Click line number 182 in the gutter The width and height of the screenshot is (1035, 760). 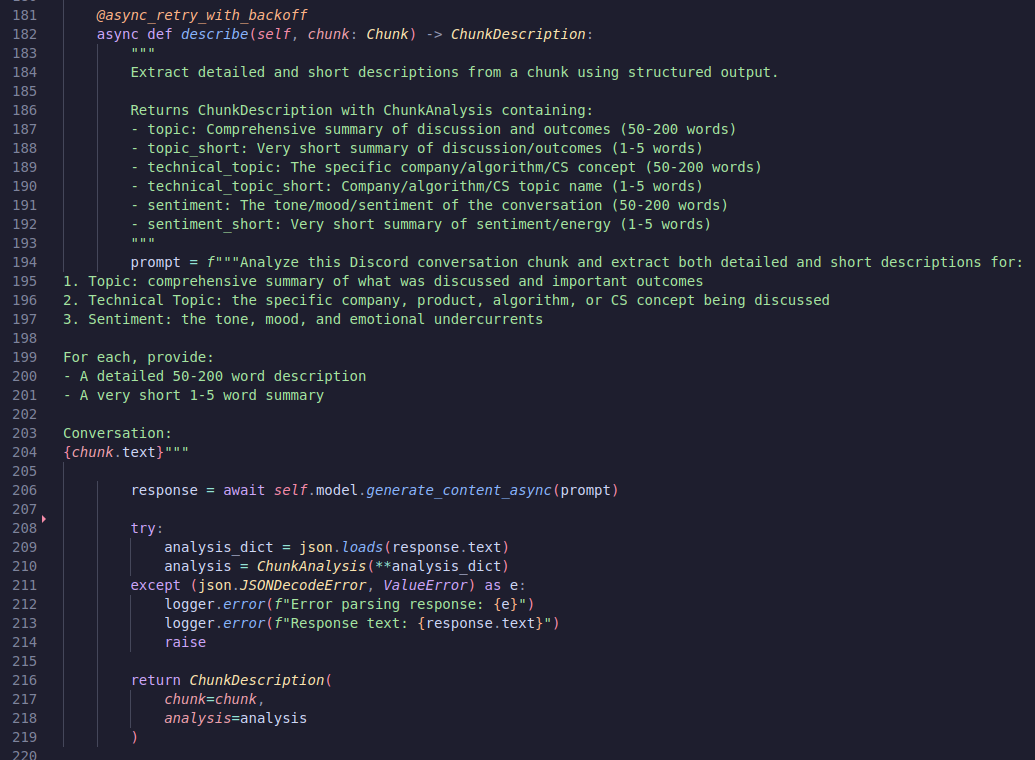[x=23, y=34]
